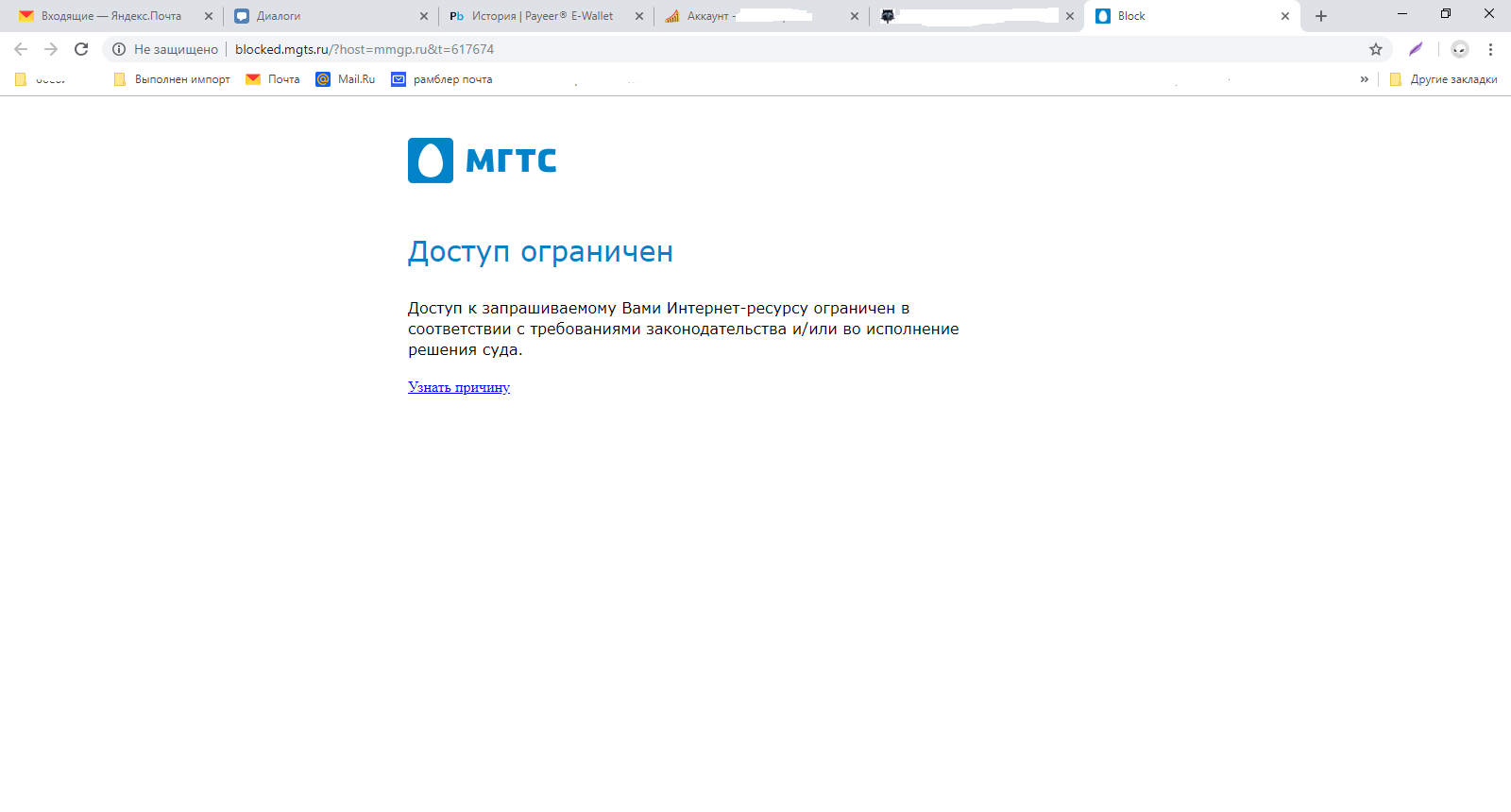Click the МГТС logo
The width and height of the screenshot is (1511, 812).
[482, 161]
